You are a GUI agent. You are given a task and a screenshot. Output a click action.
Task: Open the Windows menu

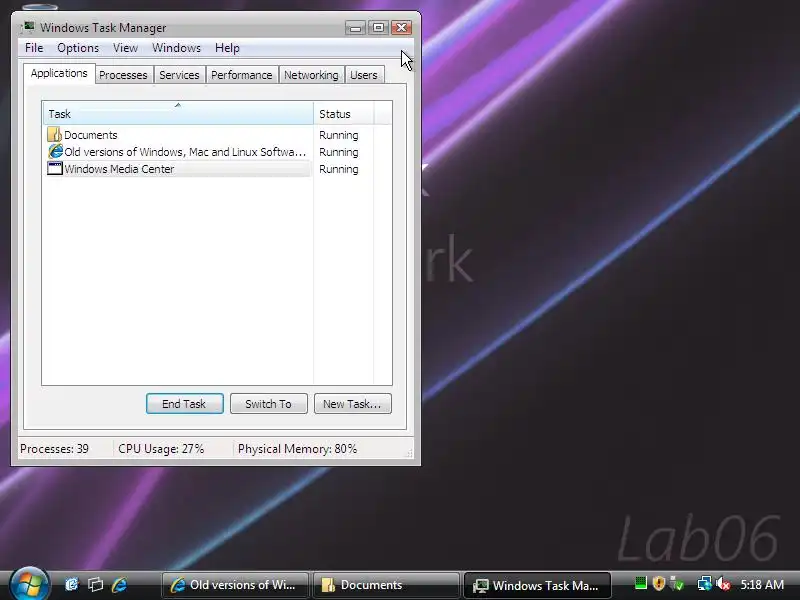[x=177, y=48]
